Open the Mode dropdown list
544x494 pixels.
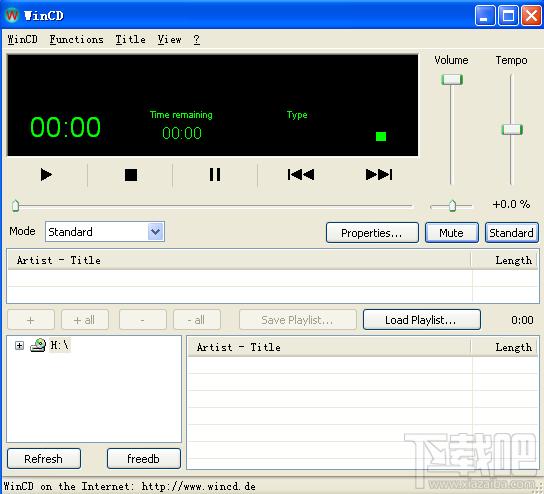tap(155, 231)
